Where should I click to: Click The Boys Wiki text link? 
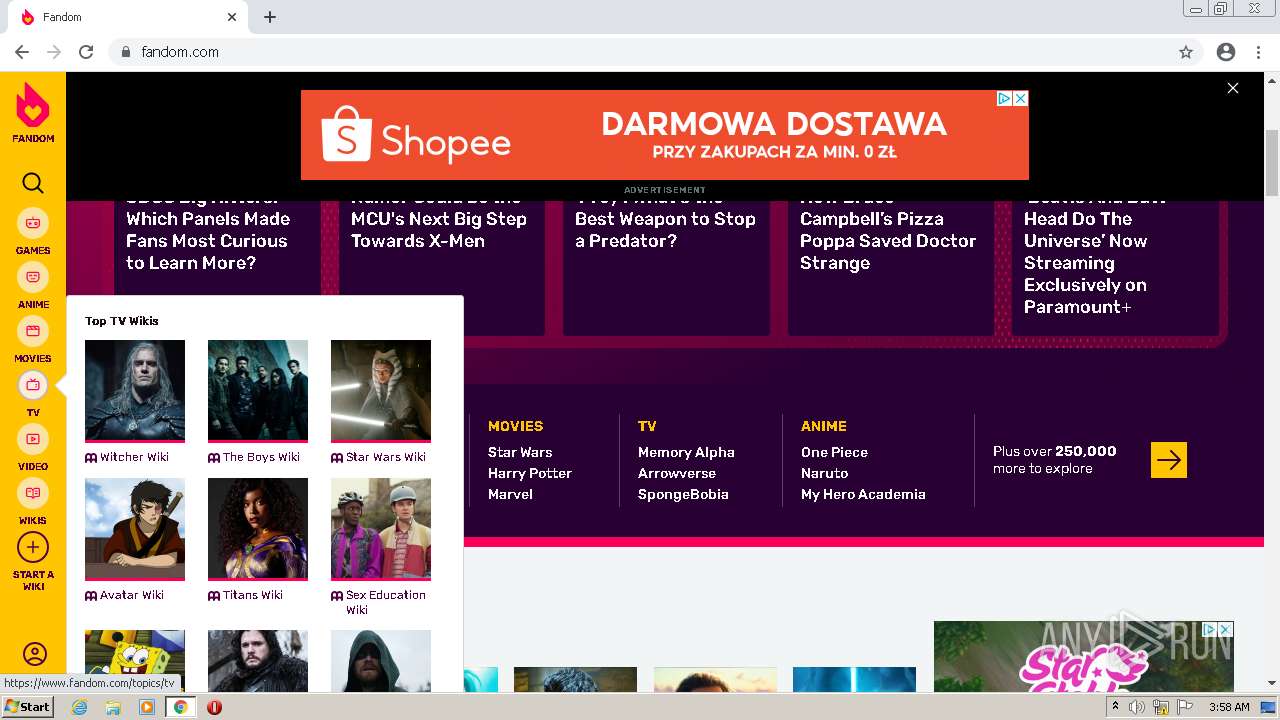coord(261,457)
